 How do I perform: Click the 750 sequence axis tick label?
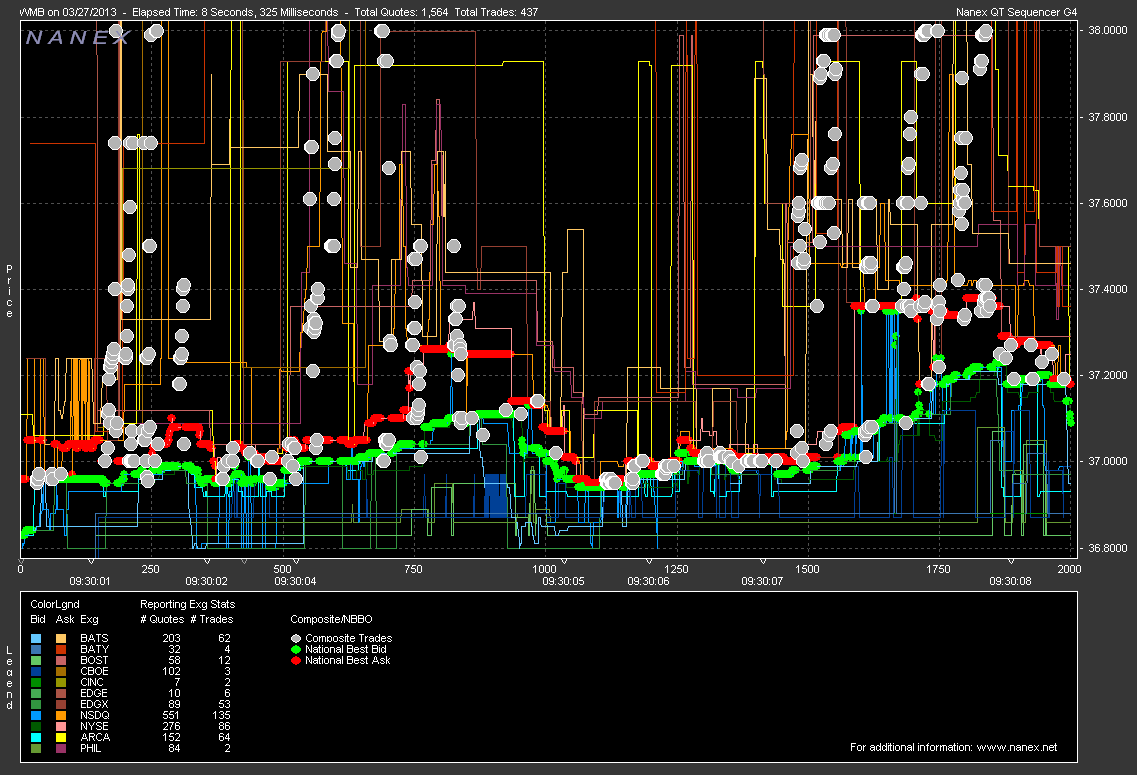(413, 569)
